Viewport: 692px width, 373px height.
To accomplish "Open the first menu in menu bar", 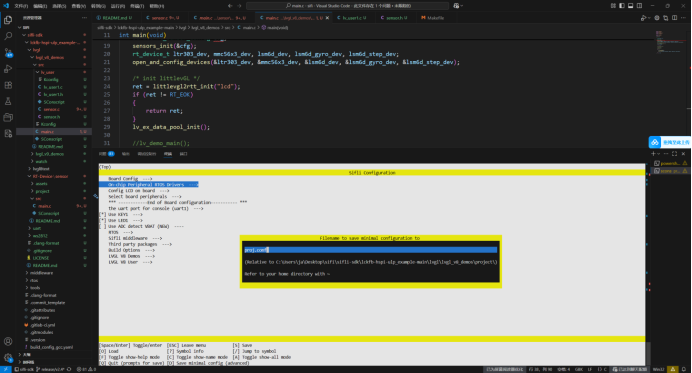I will 21,6.
